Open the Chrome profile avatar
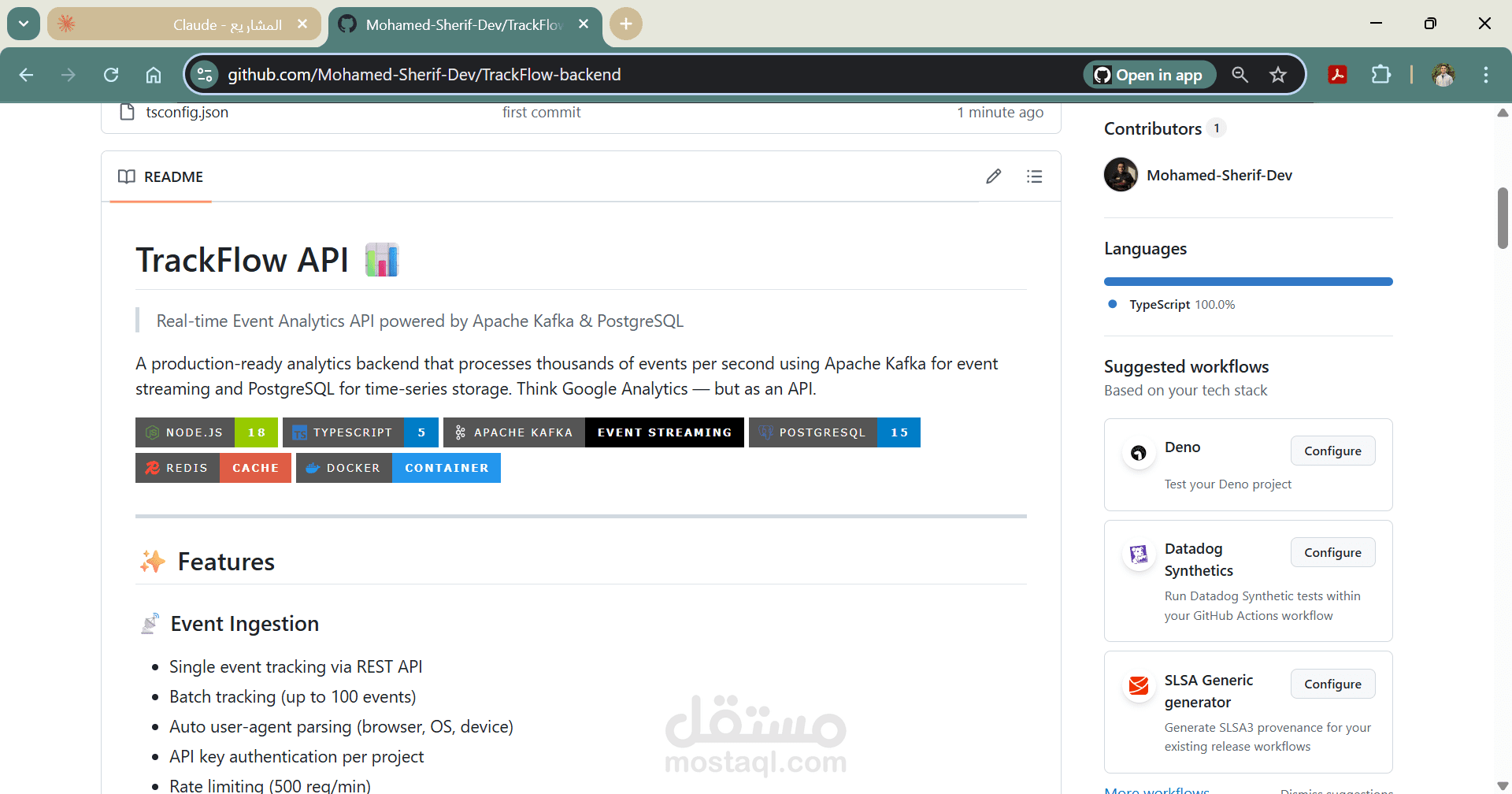1512x794 pixels. point(1443,75)
